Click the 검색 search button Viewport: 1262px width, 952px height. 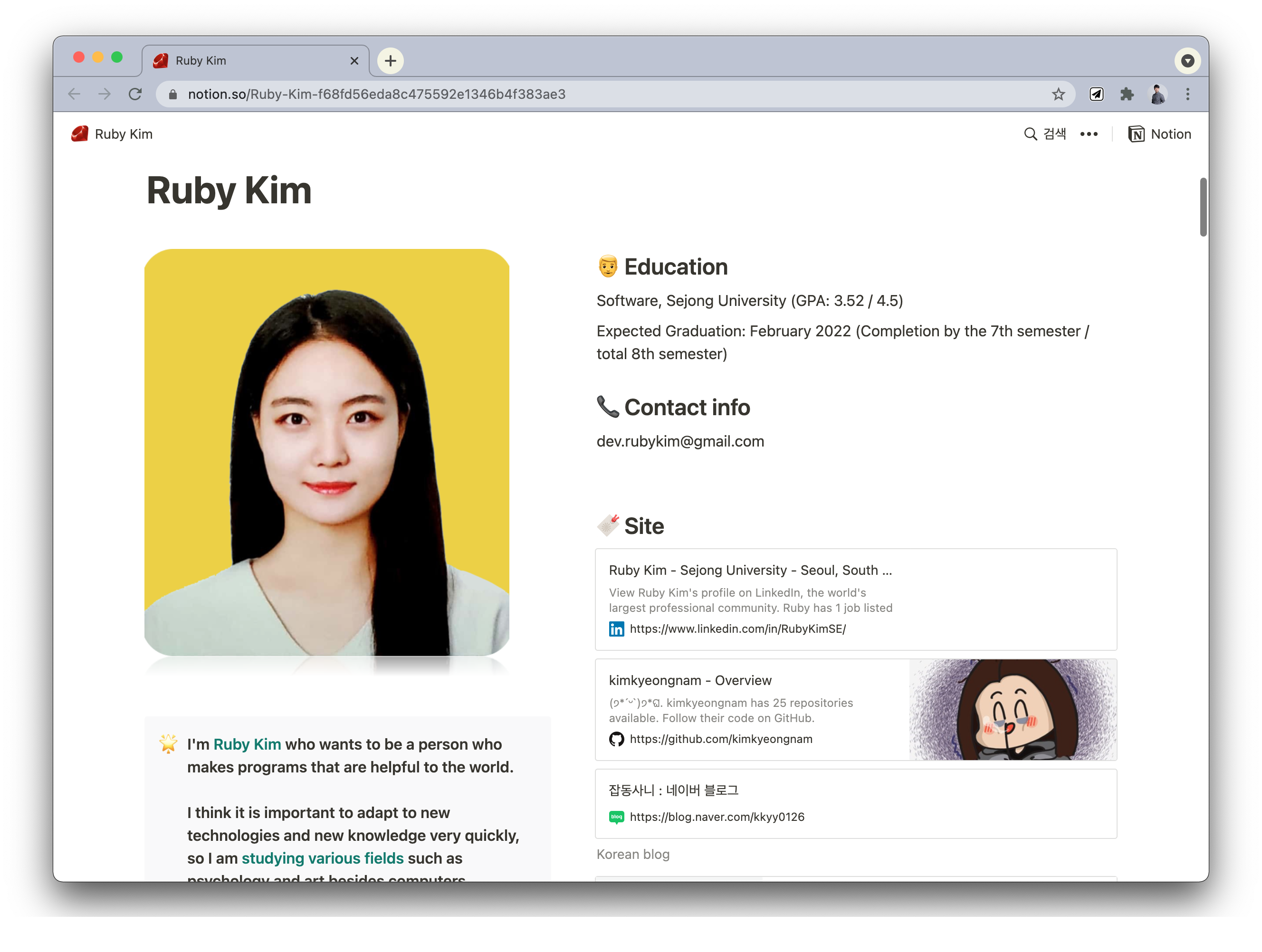point(1045,134)
